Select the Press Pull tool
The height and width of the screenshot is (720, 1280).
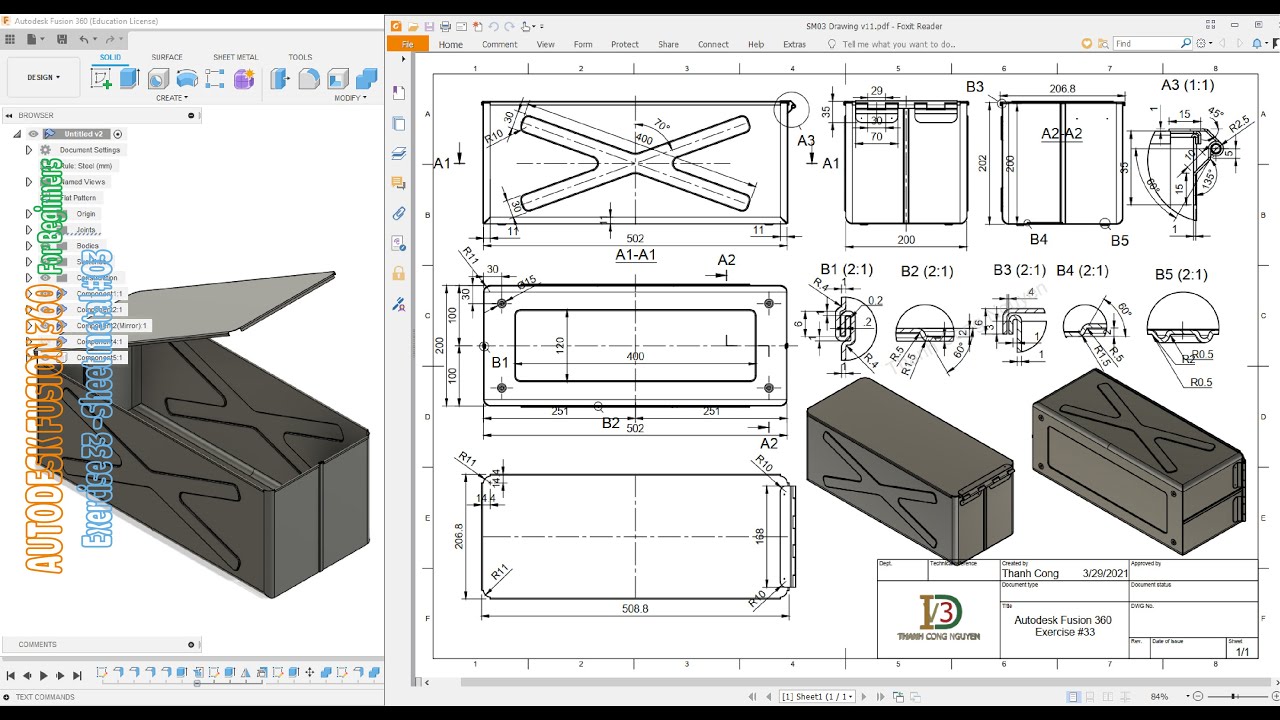coord(280,79)
